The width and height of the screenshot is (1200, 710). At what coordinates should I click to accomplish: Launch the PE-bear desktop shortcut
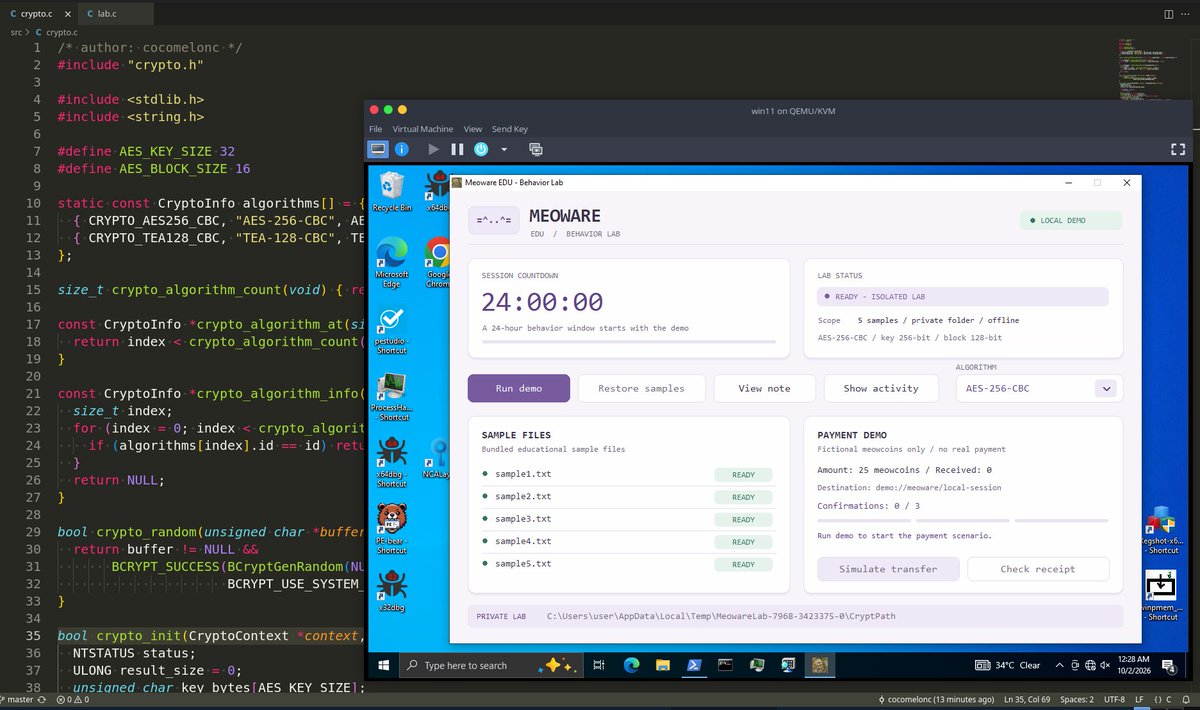point(392,528)
